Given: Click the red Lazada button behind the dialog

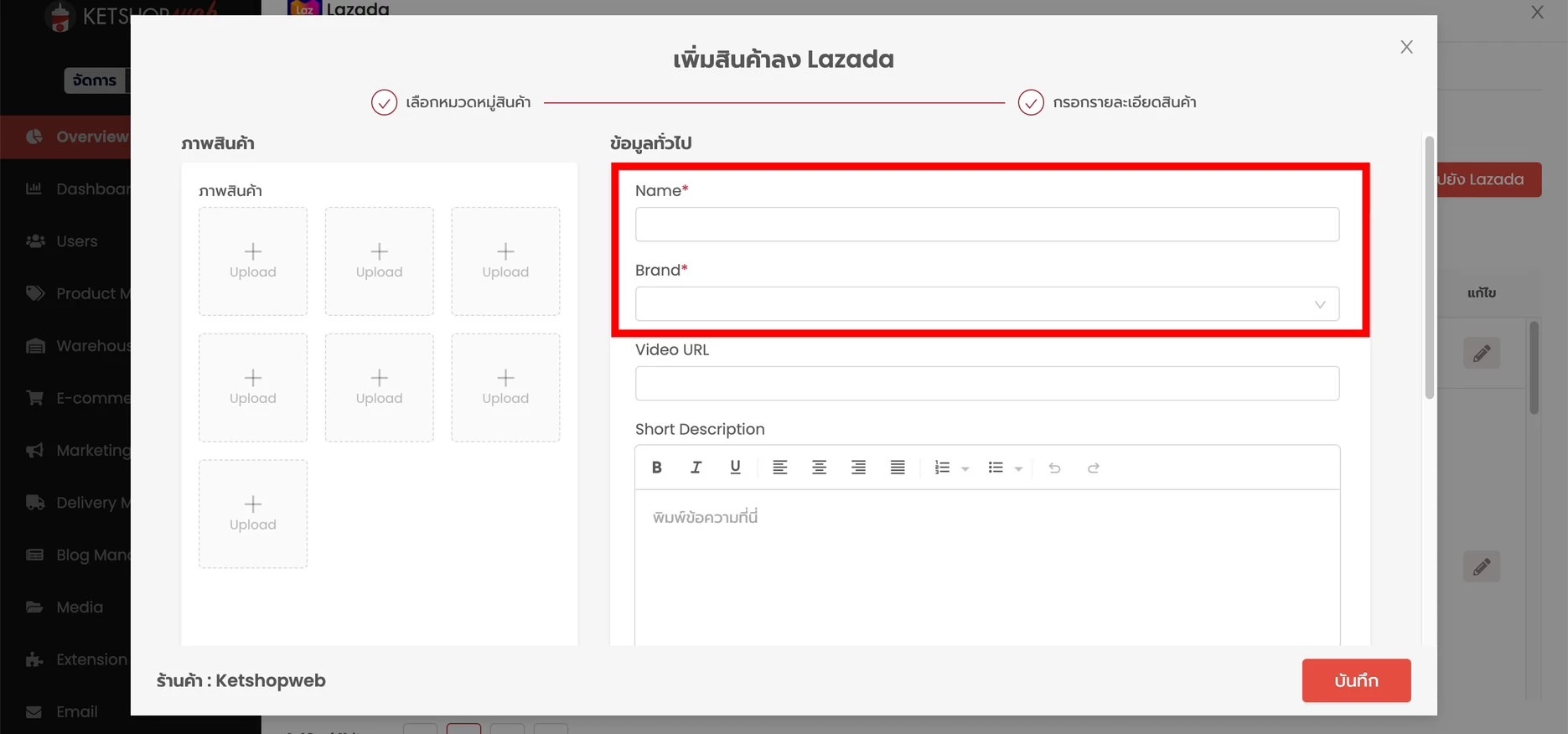Looking at the screenshot, I should [1489, 179].
